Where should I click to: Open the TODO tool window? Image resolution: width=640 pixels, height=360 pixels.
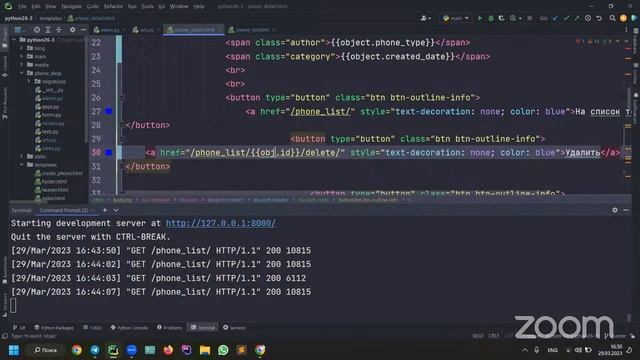pyautogui.click(x=93, y=328)
